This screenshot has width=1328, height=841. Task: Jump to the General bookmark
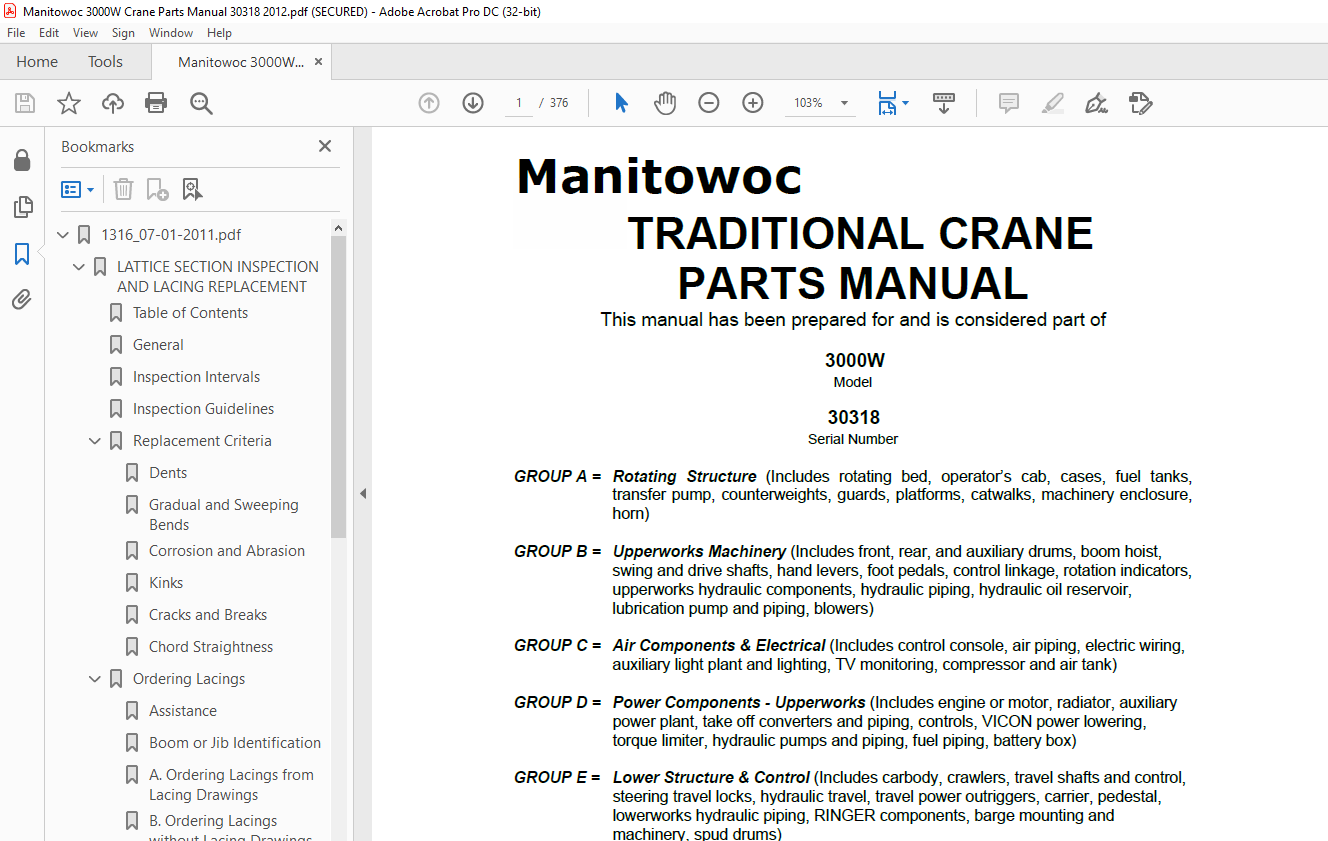(158, 345)
